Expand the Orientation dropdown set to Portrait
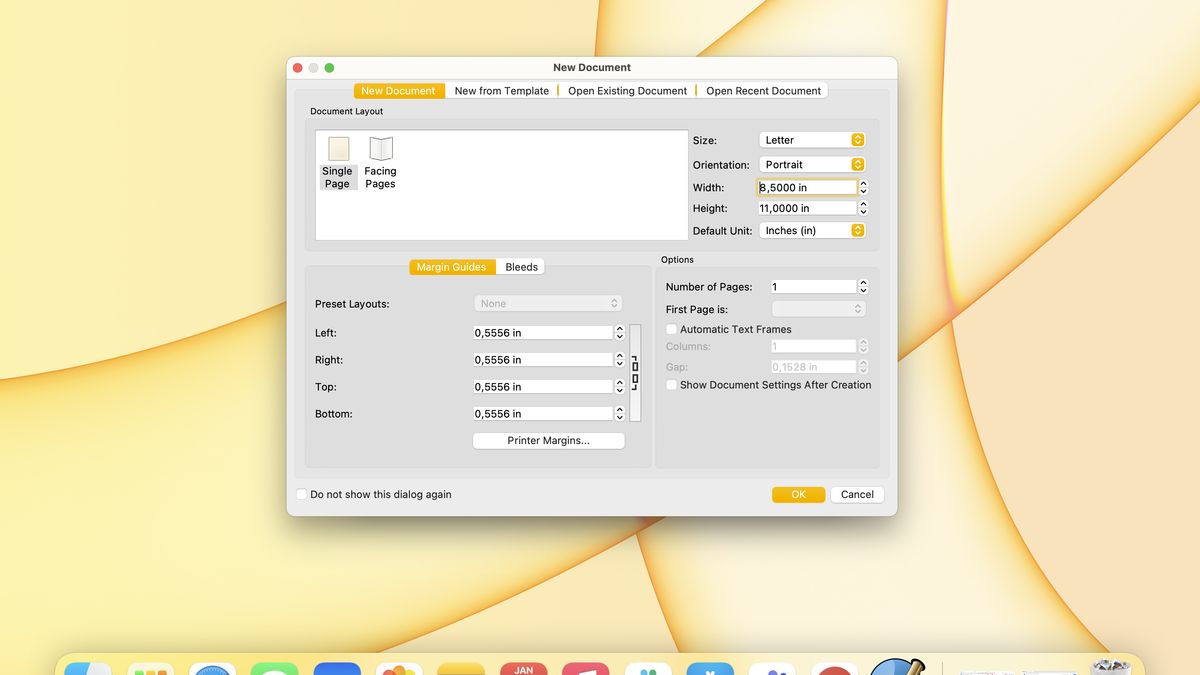 click(x=811, y=164)
